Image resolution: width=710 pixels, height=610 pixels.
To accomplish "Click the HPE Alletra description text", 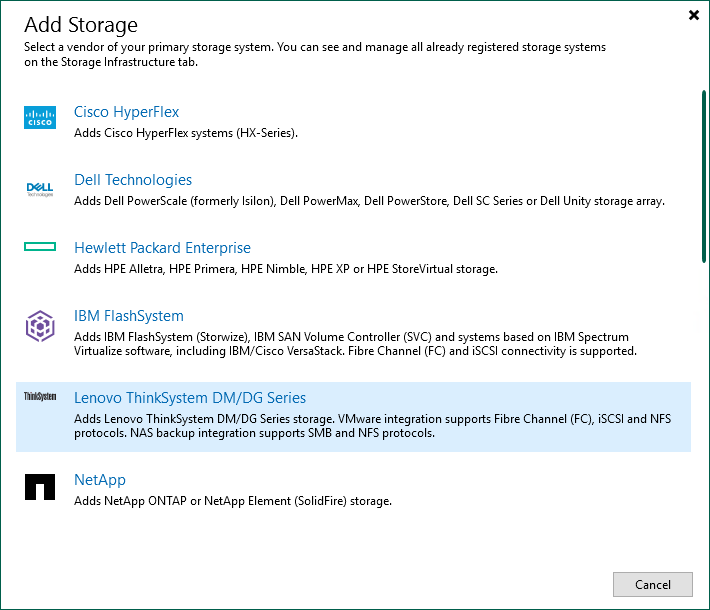I will point(285,269).
